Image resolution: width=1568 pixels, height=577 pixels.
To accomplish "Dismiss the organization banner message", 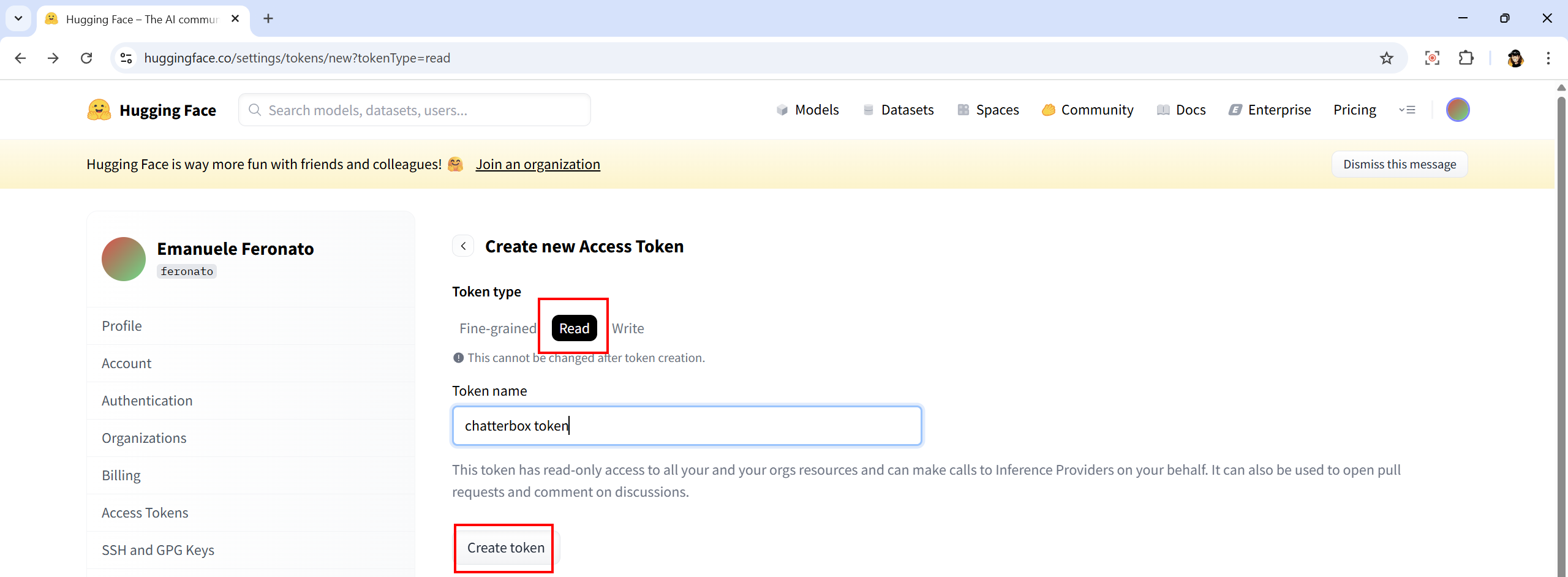I will [1399, 165].
